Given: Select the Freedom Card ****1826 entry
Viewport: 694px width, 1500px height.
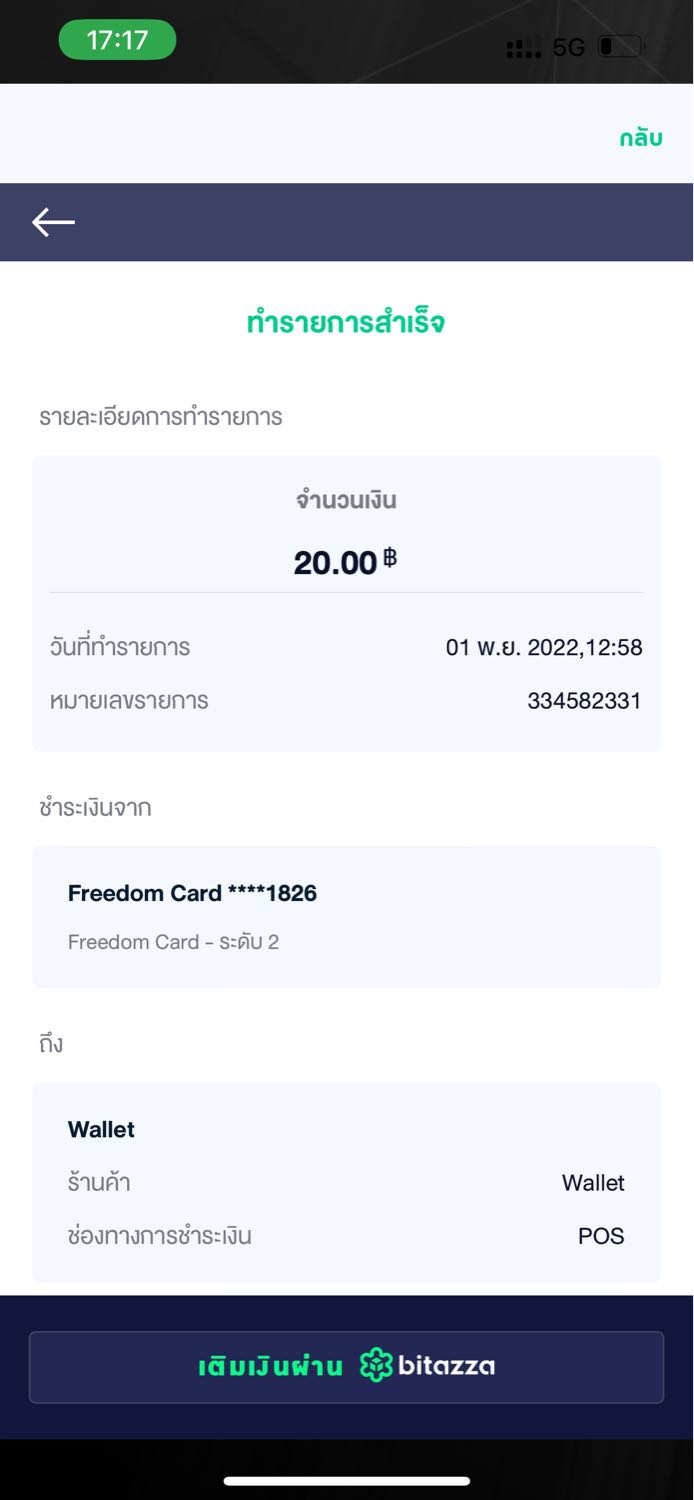Looking at the screenshot, I should pyautogui.click(x=346, y=916).
